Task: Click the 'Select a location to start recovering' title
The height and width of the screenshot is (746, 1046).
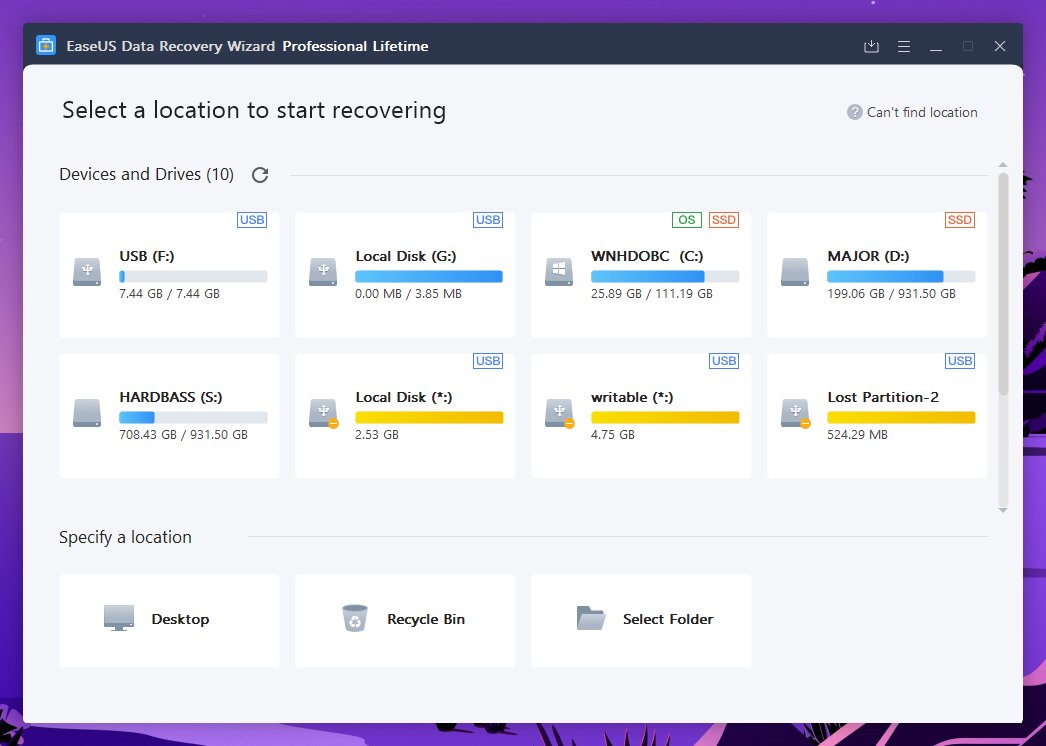Action: [x=254, y=110]
